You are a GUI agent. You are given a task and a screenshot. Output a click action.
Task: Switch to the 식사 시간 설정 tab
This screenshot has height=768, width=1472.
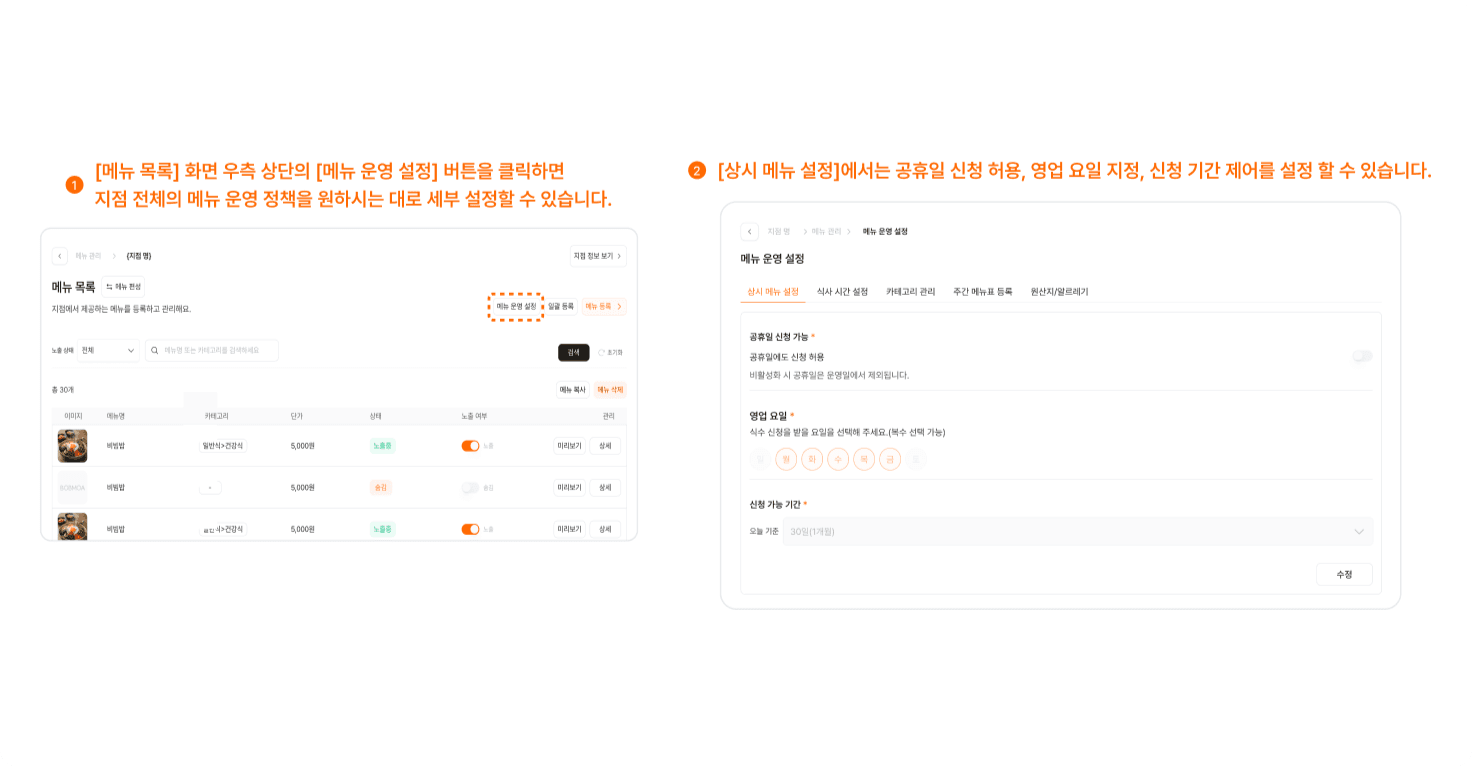coord(842,292)
